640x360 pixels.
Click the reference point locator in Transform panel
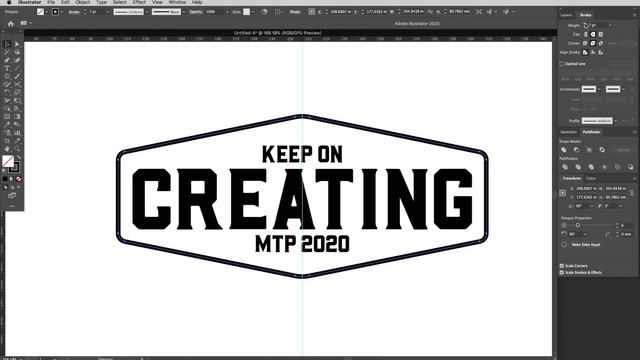pos(562,193)
